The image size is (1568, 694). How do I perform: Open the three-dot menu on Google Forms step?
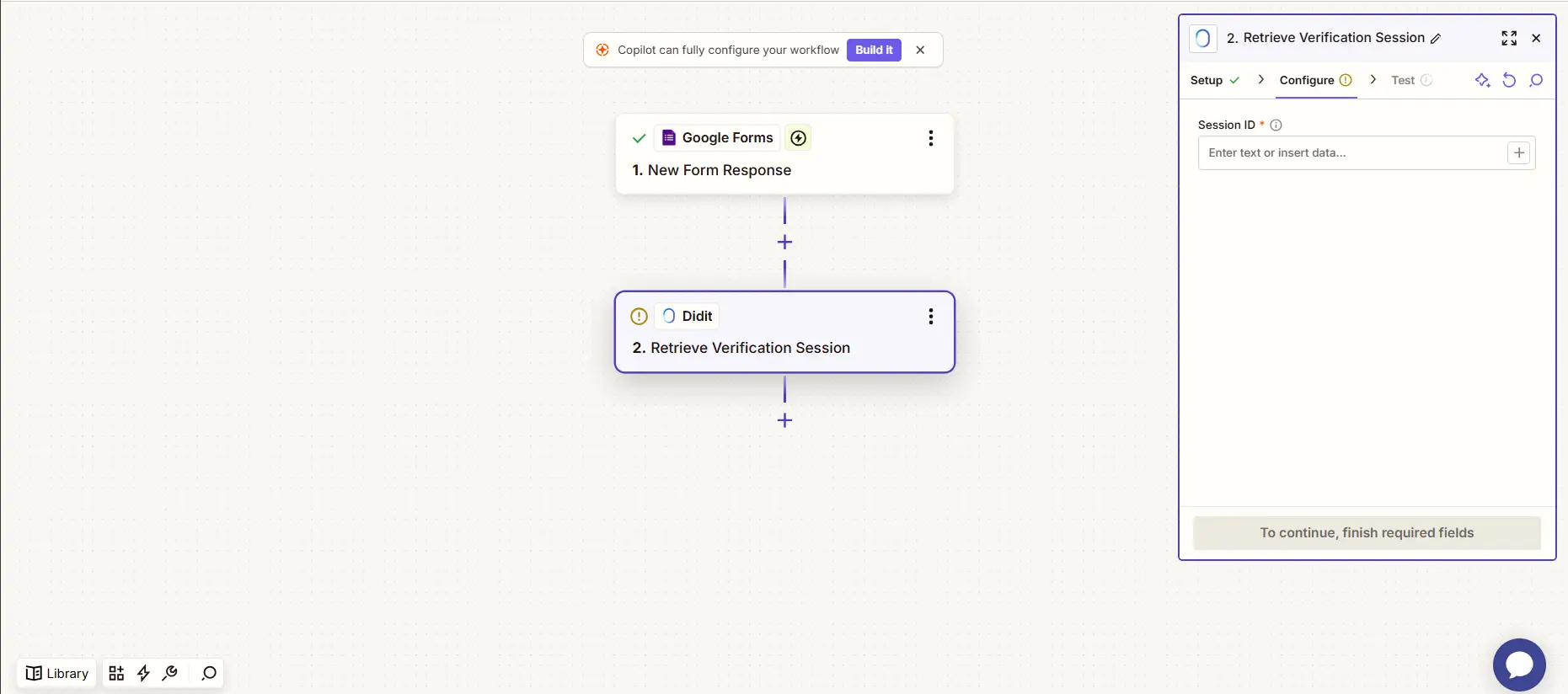[x=931, y=137]
